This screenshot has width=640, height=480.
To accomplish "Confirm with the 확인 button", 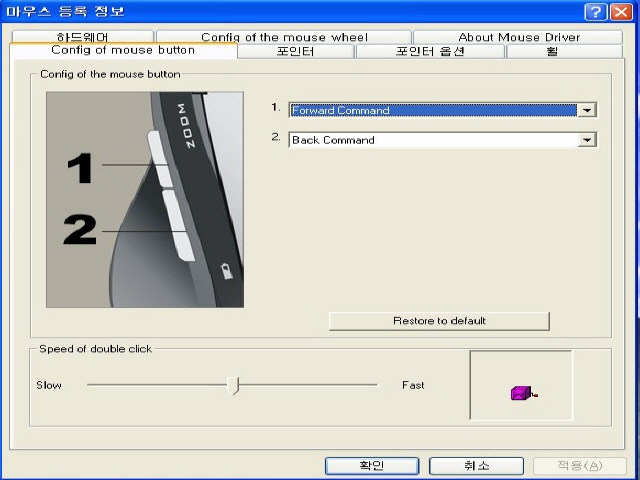I will (x=372, y=465).
